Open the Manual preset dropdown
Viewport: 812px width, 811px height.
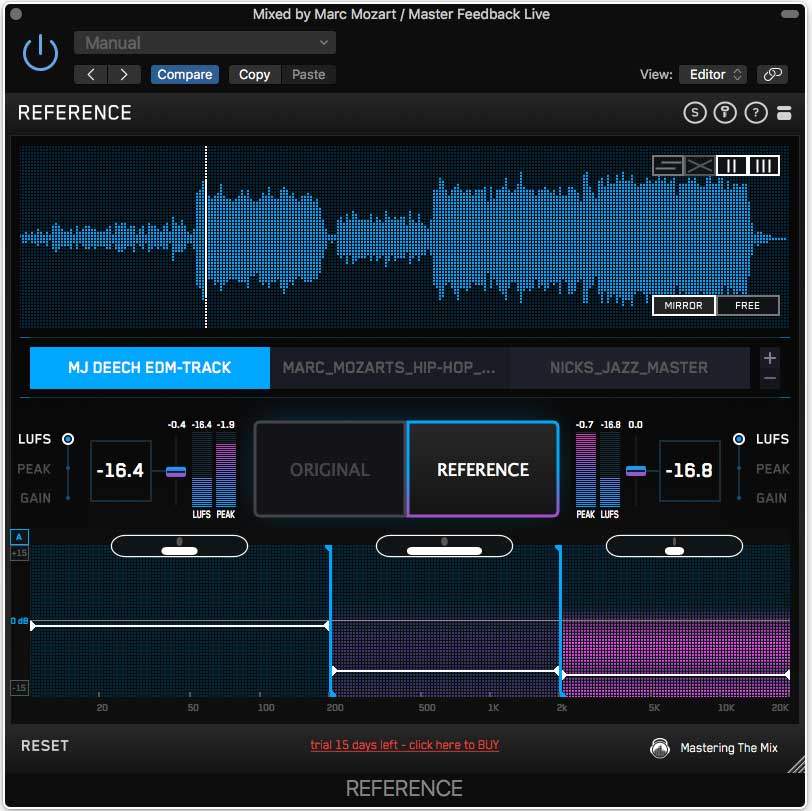(x=205, y=43)
